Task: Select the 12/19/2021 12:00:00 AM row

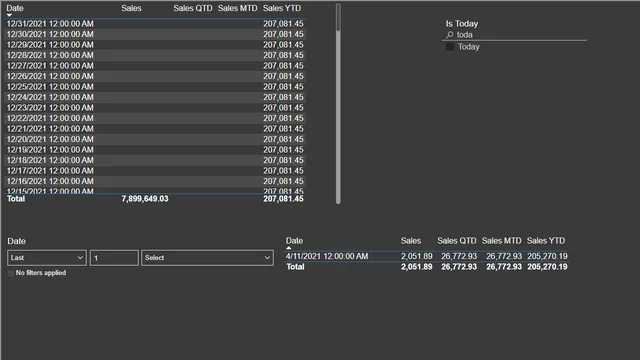Action: pos(155,150)
